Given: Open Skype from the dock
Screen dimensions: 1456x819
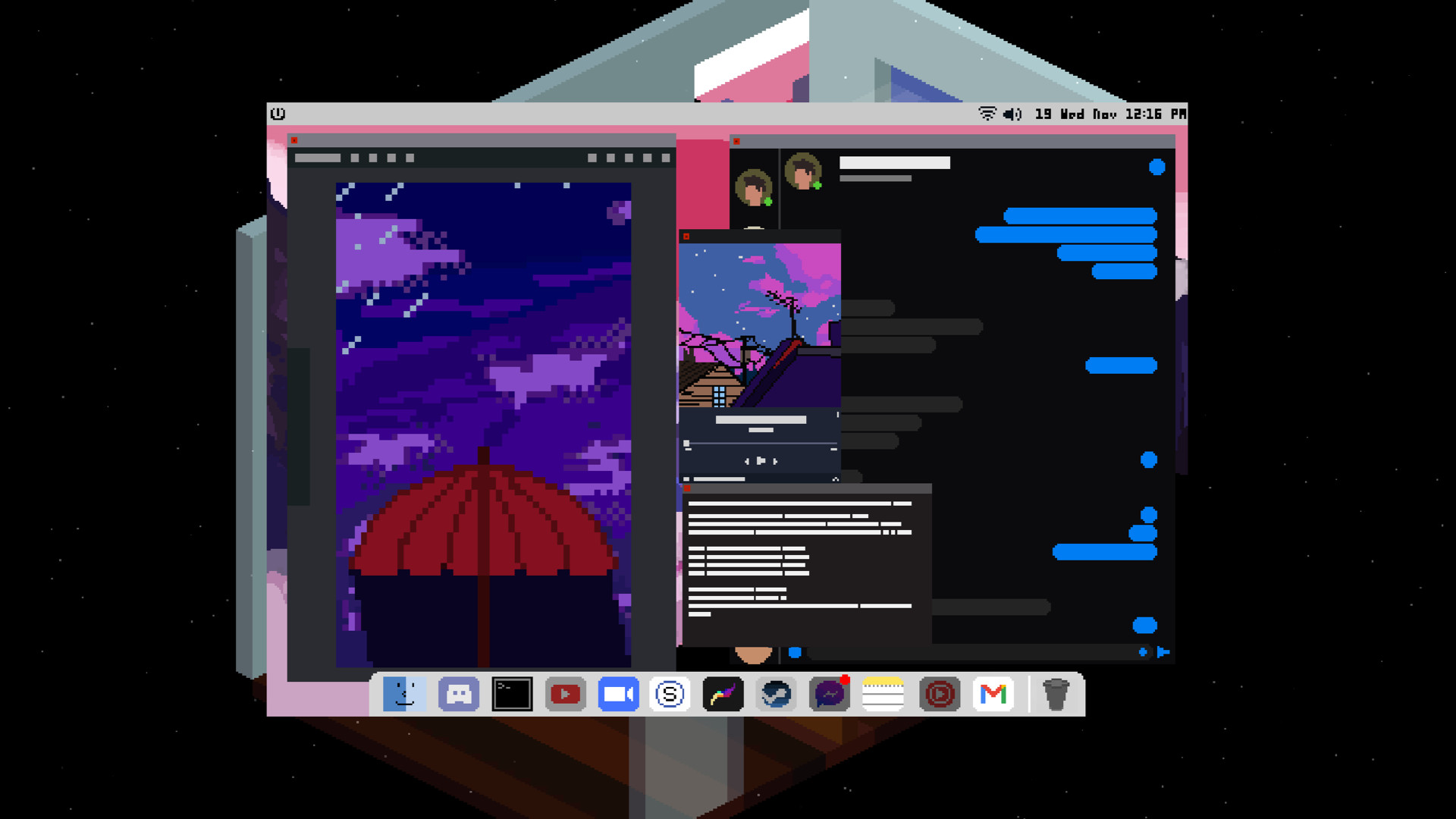Looking at the screenshot, I should tap(670, 692).
